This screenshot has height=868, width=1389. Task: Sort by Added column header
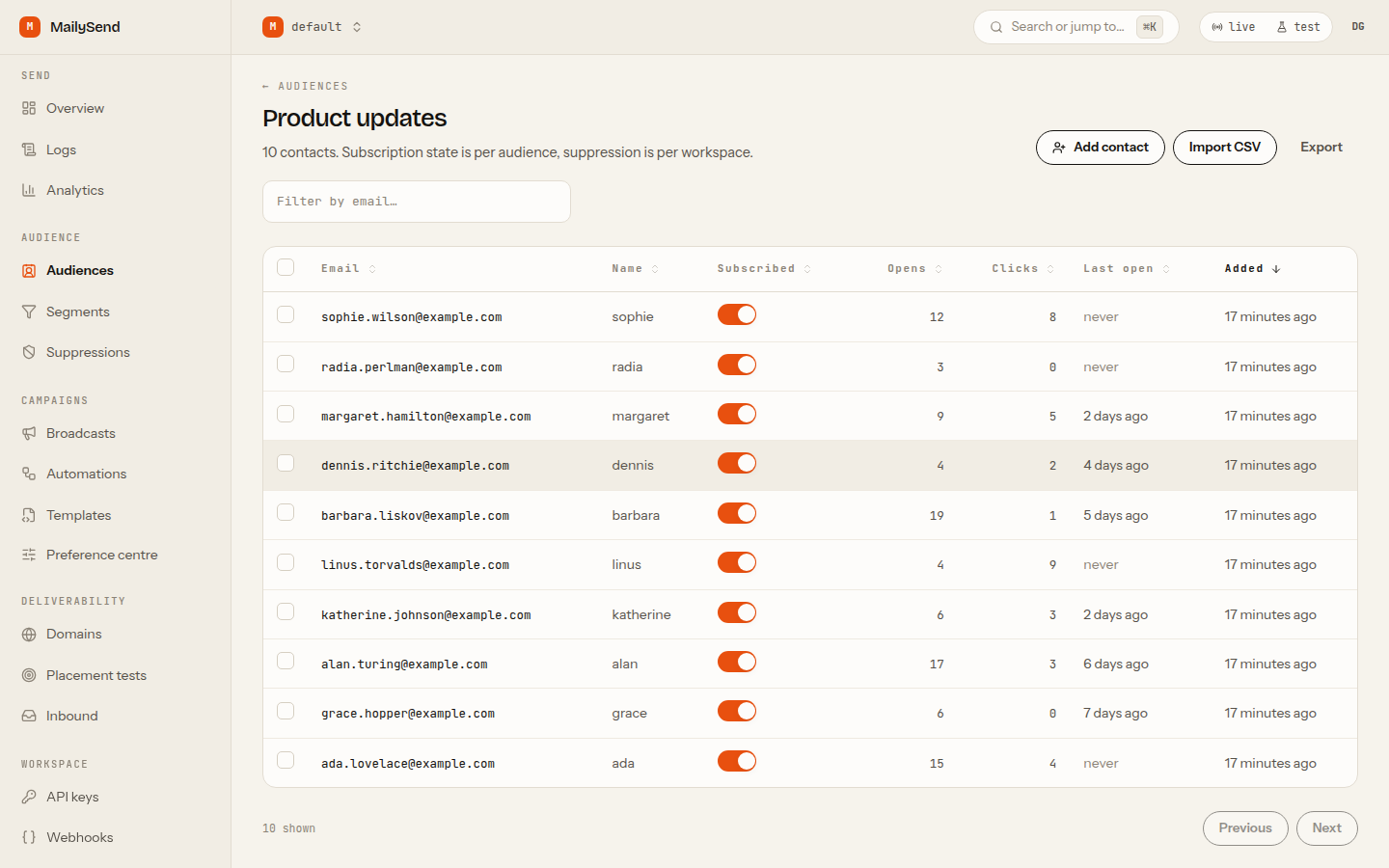(1252, 269)
